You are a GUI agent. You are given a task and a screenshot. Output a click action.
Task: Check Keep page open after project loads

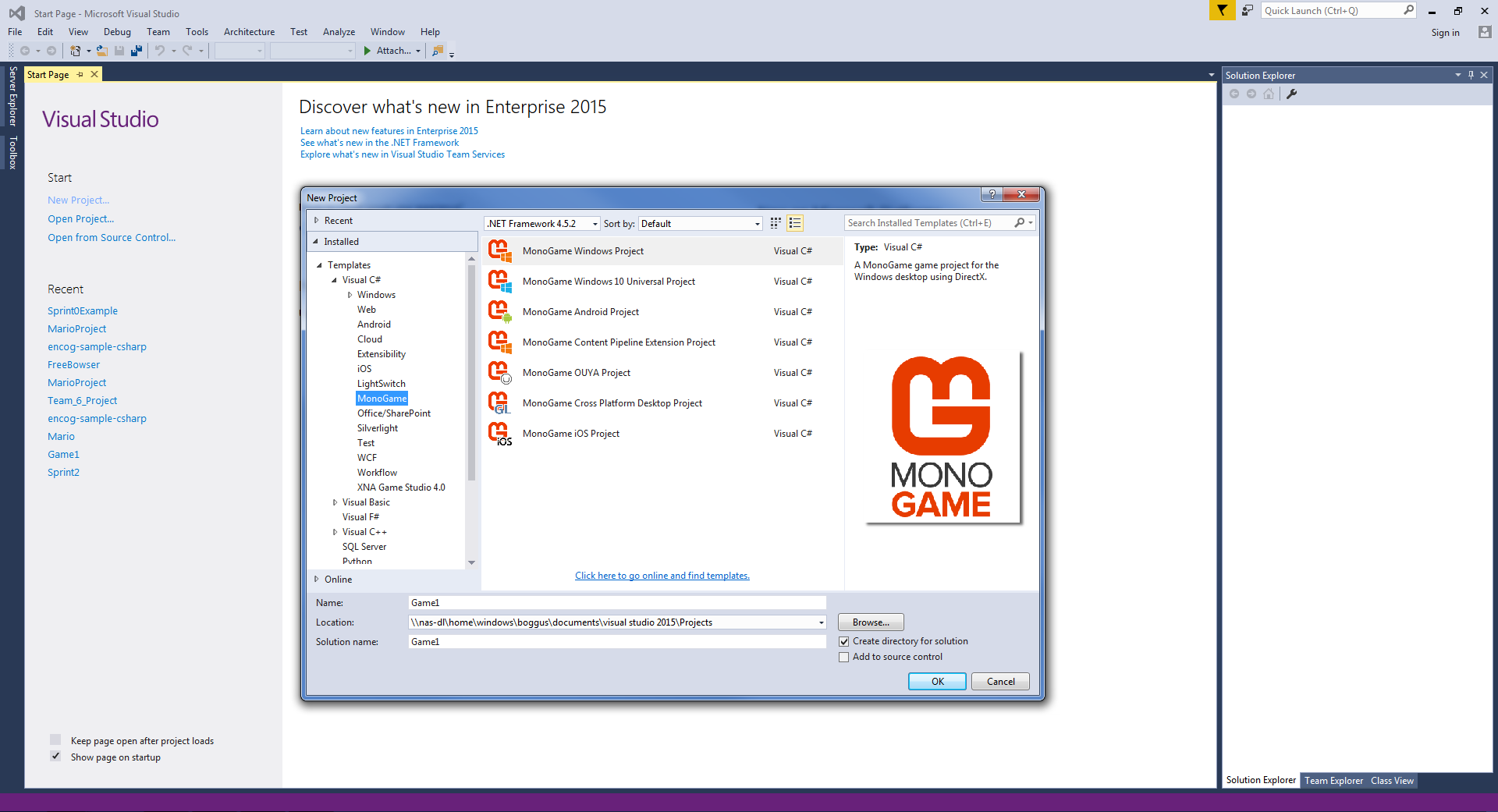(x=55, y=739)
